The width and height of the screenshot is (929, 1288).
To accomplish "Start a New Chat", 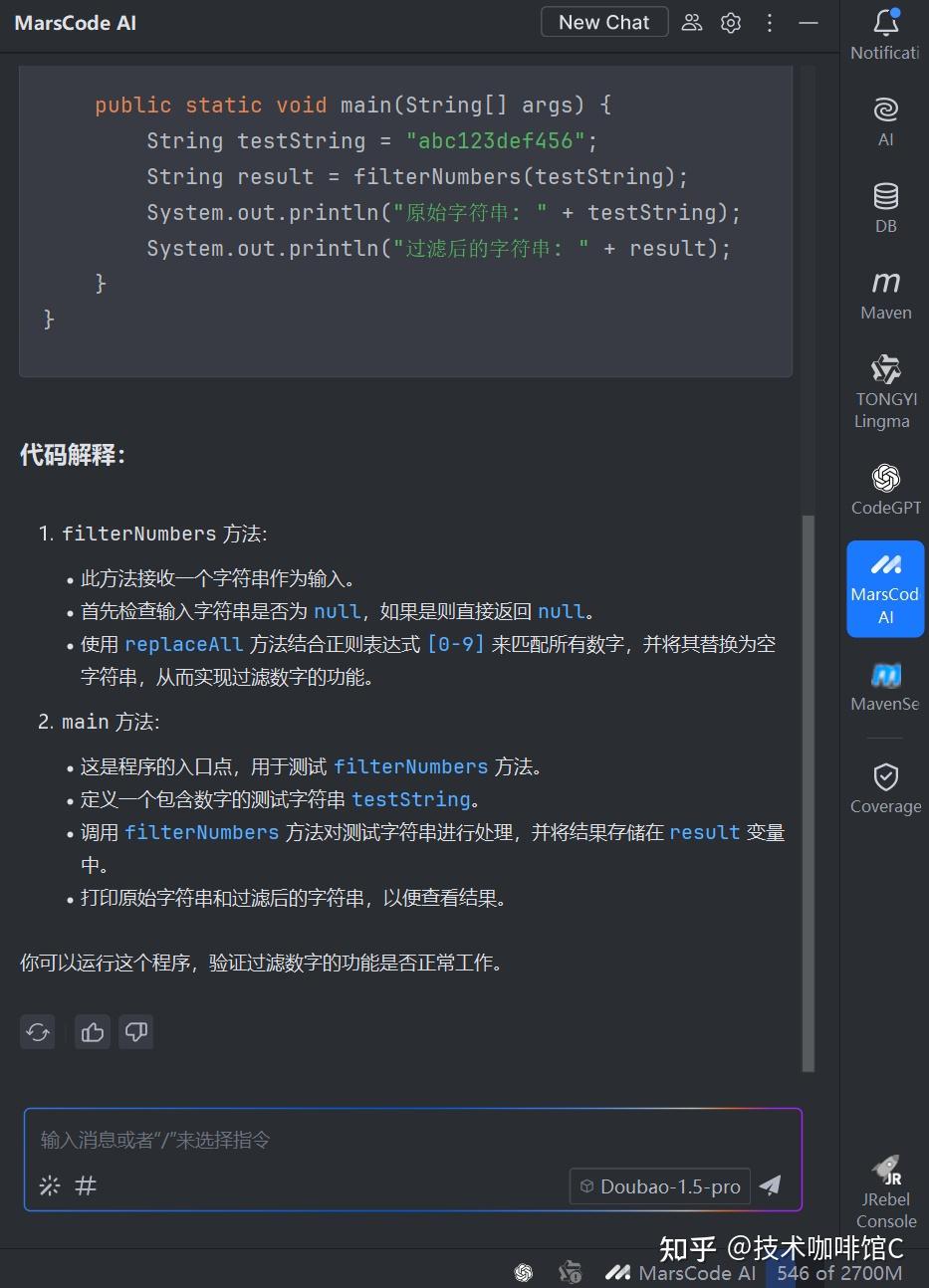I will tap(604, 22).
